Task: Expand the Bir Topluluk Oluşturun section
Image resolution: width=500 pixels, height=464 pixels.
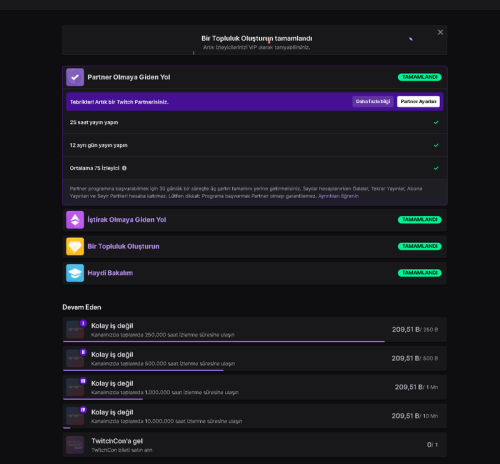Action: point(255,246)
